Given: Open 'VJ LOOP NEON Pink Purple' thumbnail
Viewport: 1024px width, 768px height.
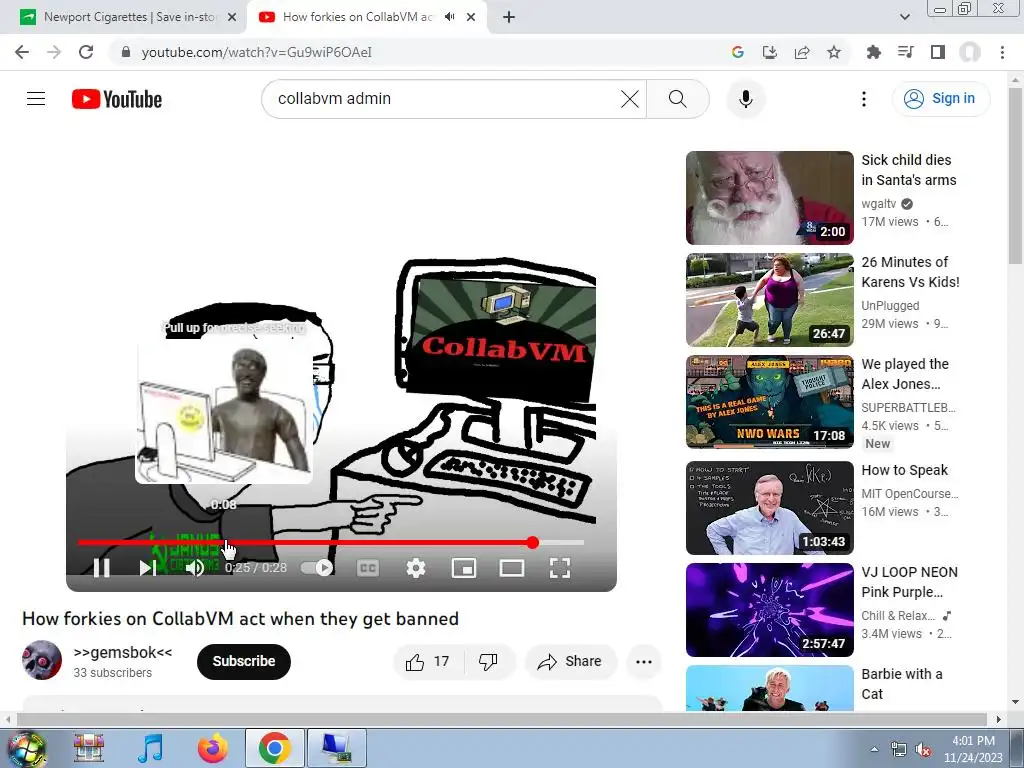Looking at the screenshot, I should pyautogui.click(x=769, y=609).
